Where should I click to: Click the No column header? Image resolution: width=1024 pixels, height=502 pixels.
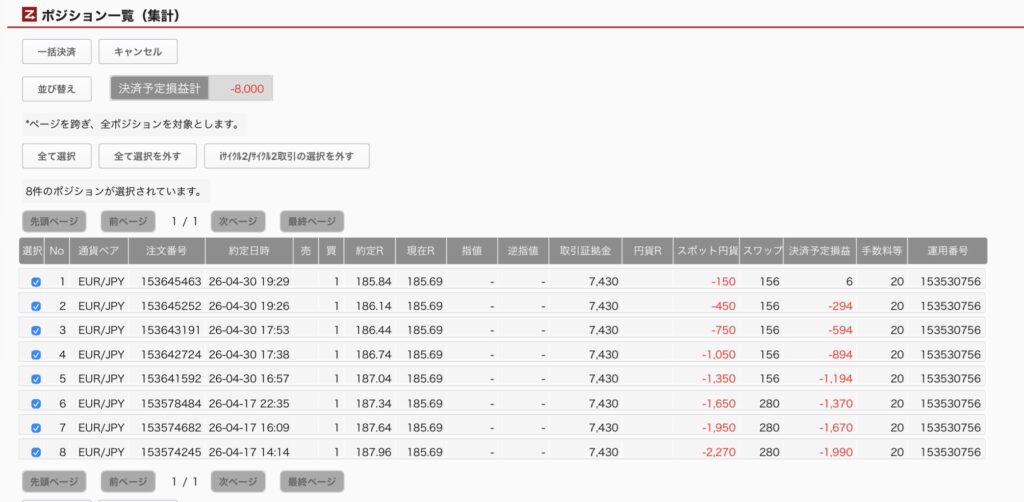point(57,251)
